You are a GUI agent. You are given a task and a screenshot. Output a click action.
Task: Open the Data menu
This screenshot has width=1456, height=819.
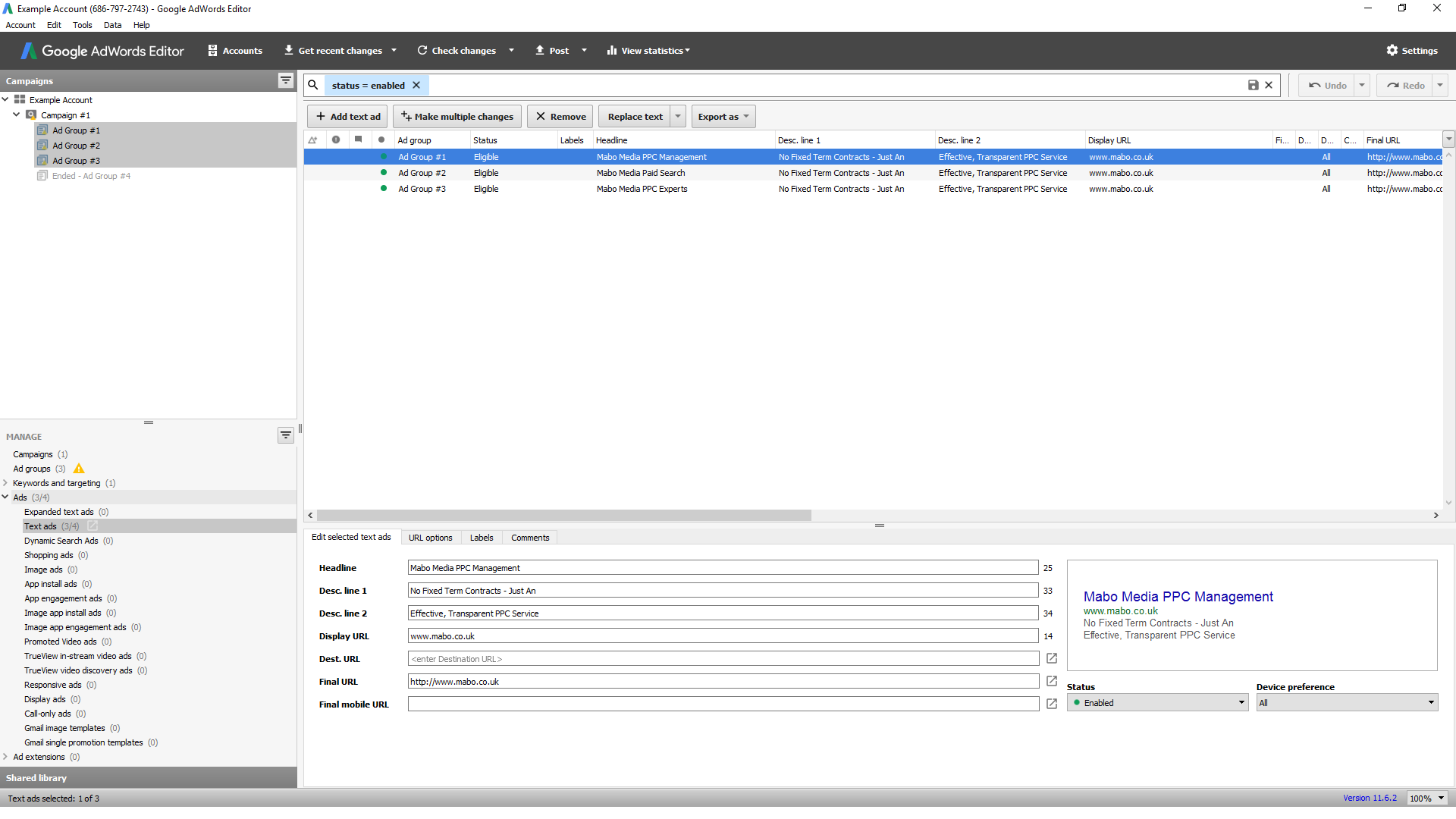tap(112, 25)
